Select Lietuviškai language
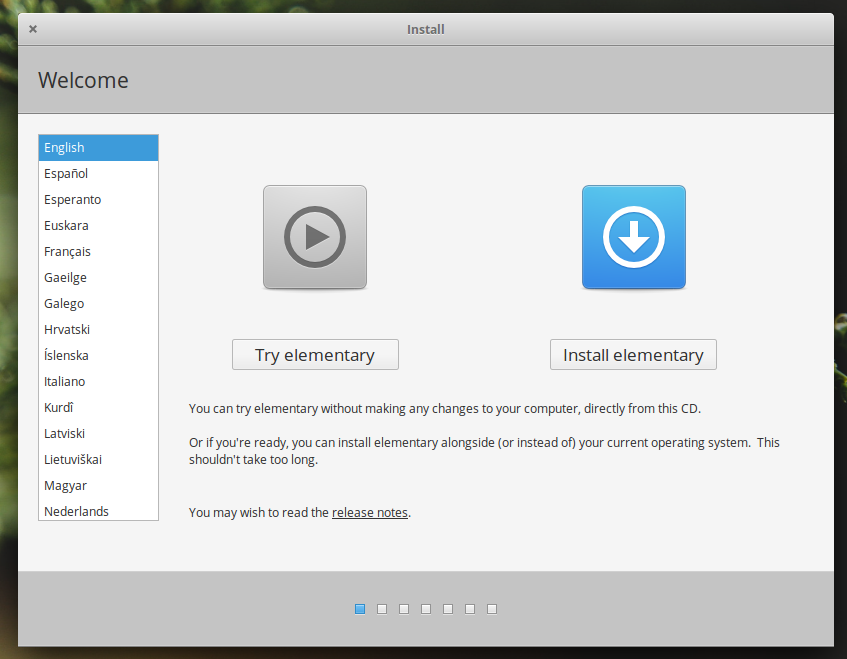 pyautogui.click(x=98, y=459)
